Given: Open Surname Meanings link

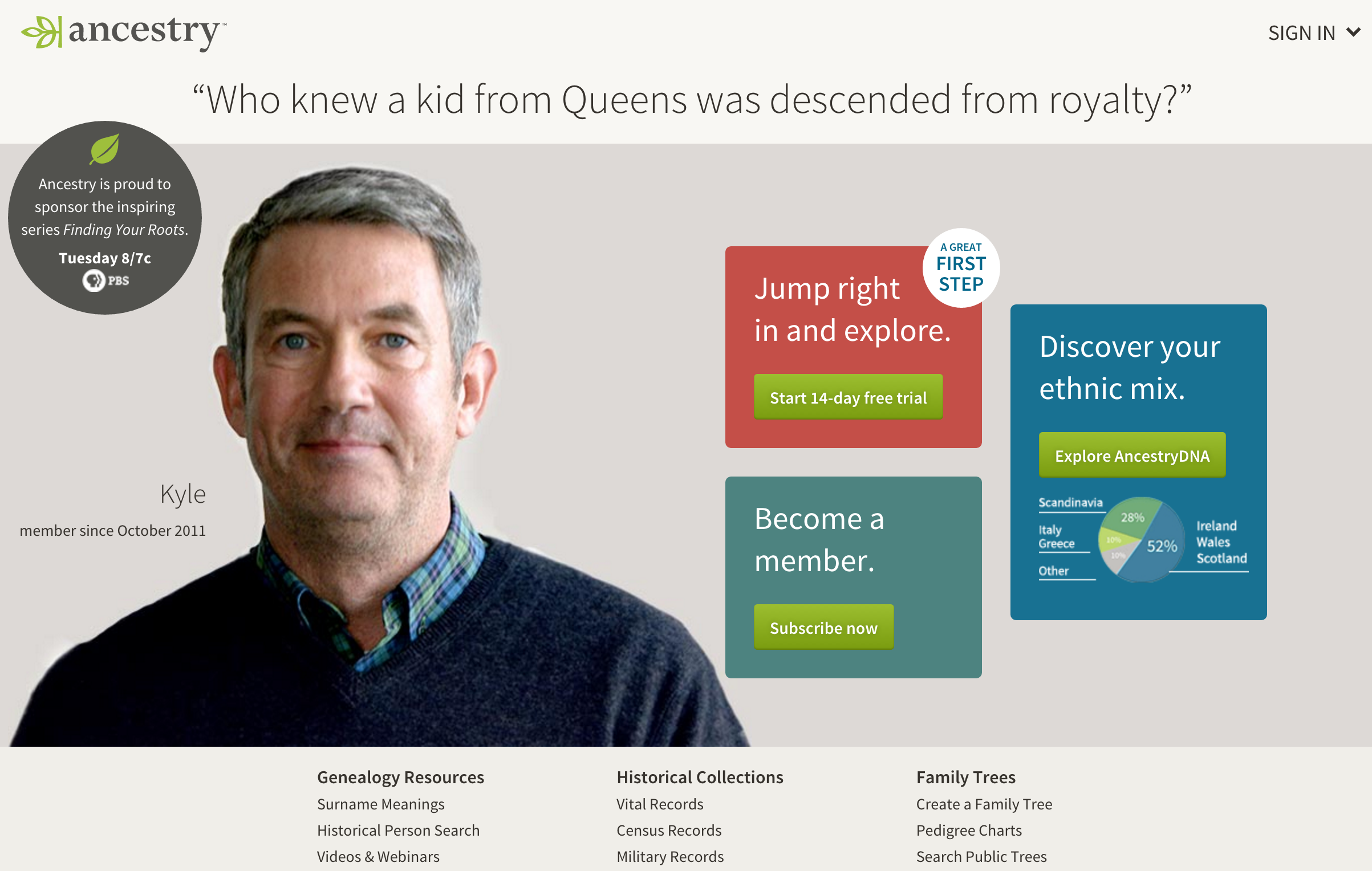Looking at the screenshot, I should 380,804.
